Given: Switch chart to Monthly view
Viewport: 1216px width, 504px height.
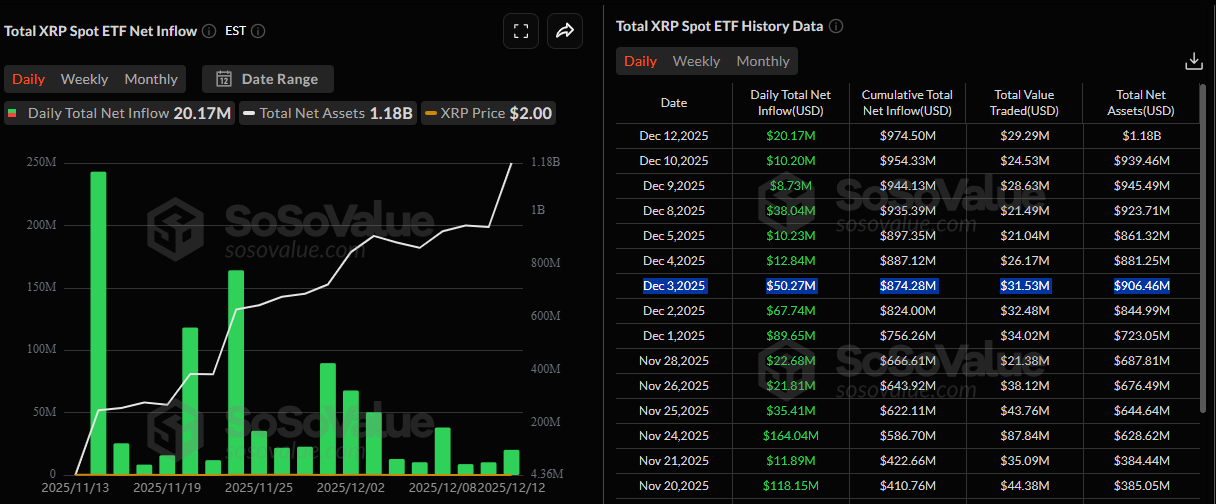Looking at the screenshot, I should [x=151, y=79].
